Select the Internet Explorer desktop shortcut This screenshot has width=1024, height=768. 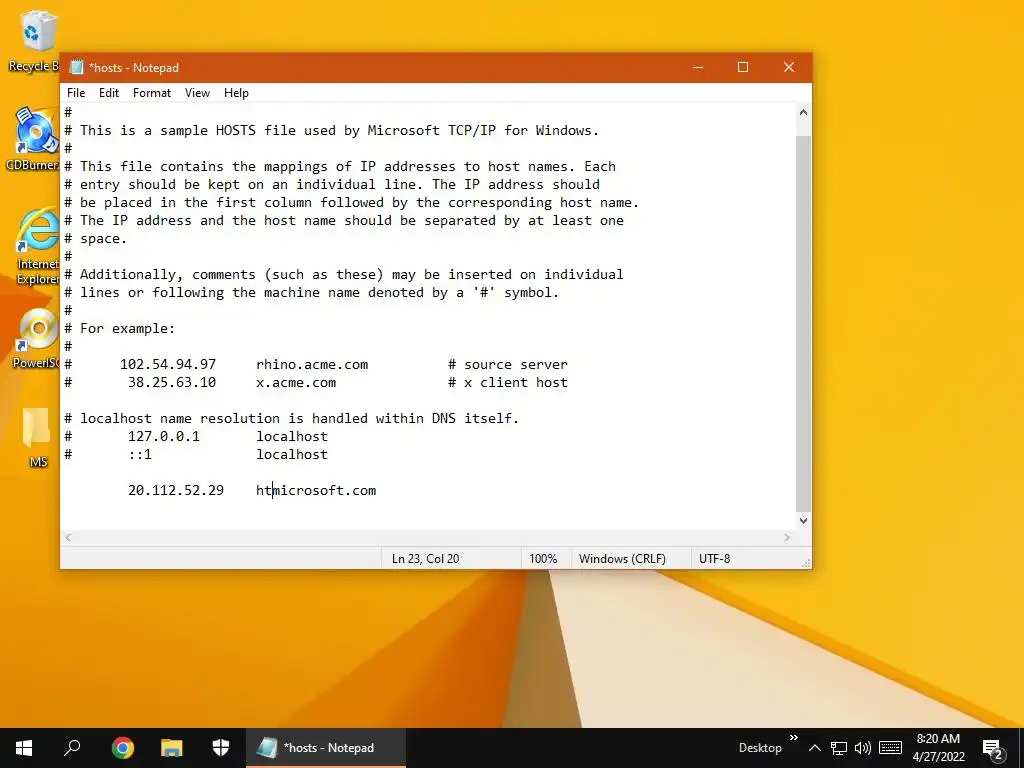[37, 247]
